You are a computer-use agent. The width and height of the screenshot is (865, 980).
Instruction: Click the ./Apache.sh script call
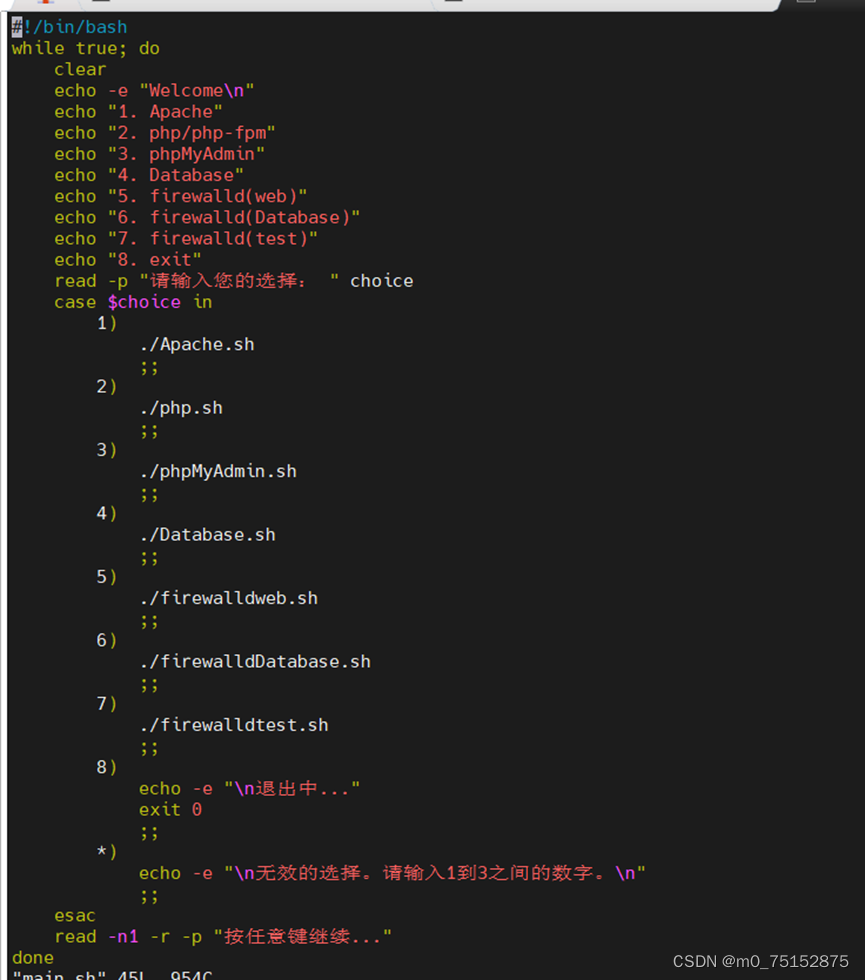click(x=197, y=343)
